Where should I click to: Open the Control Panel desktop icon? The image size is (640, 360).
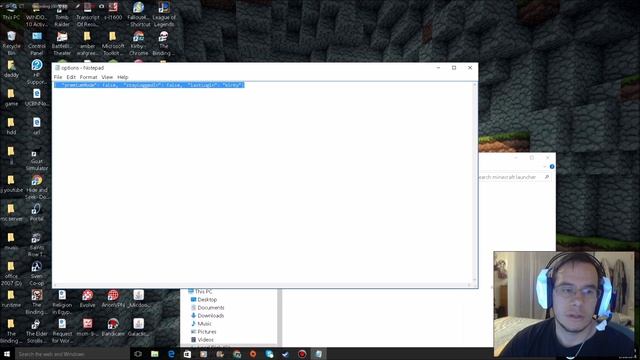pos(37,43)
